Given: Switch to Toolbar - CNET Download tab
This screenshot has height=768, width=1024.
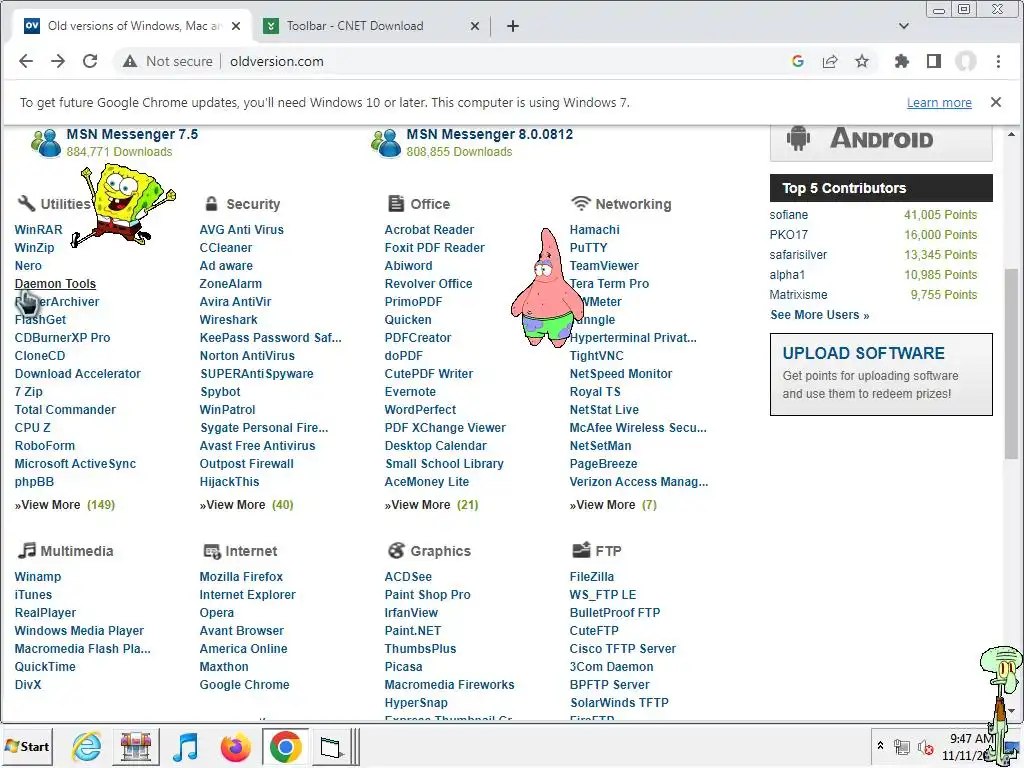Looking at the screenshot, I should (x=355, y=26).
